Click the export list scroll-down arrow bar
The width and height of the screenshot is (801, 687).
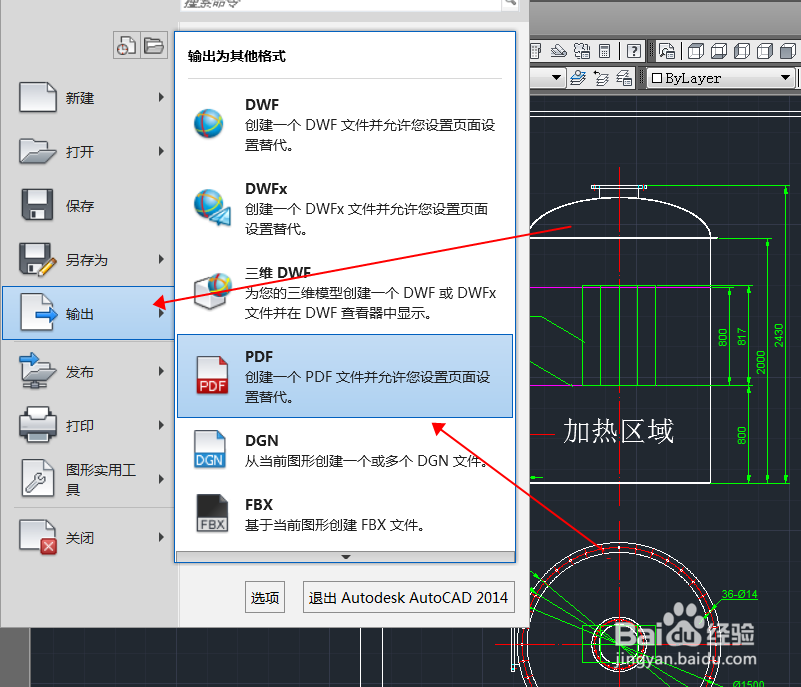pos(345,556)
